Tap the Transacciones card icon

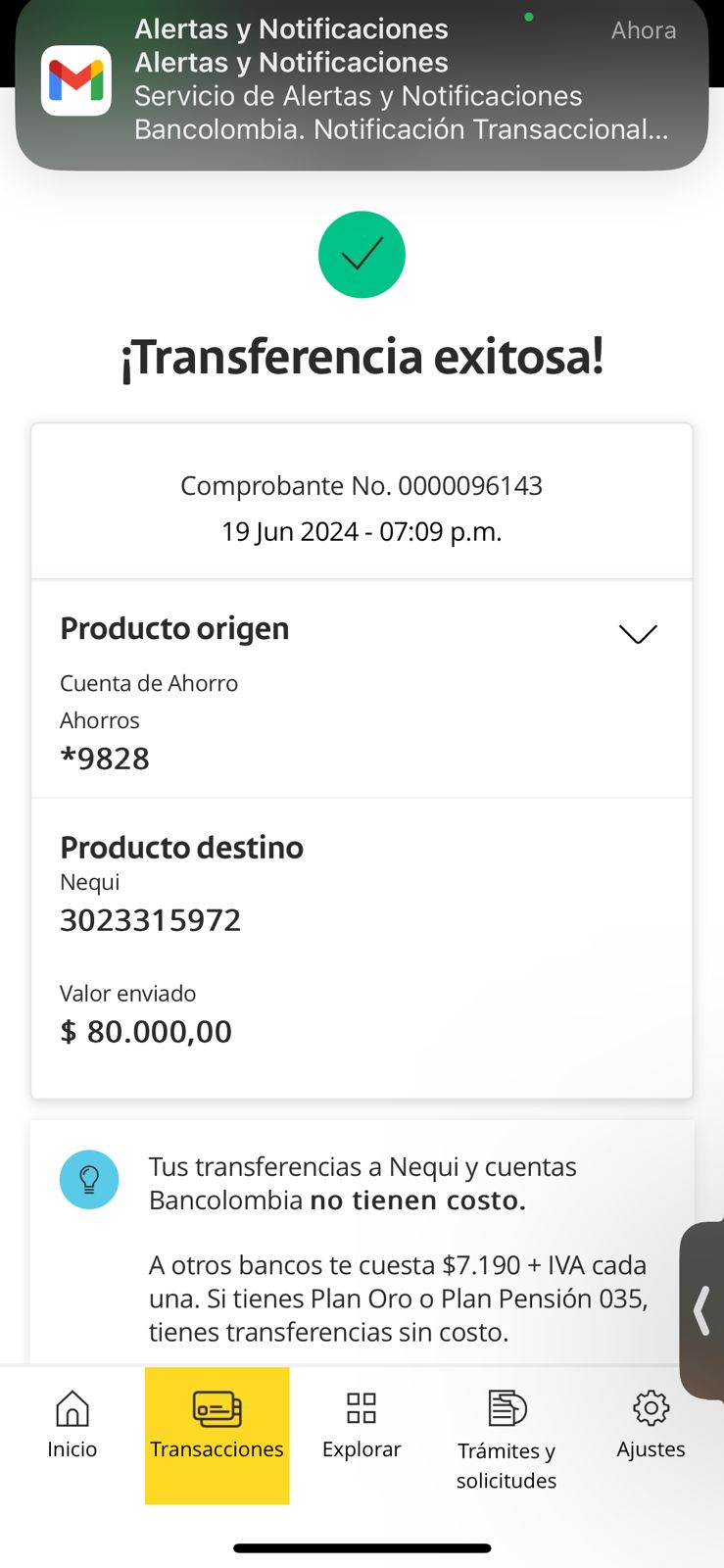click(x=217, y=1409)
